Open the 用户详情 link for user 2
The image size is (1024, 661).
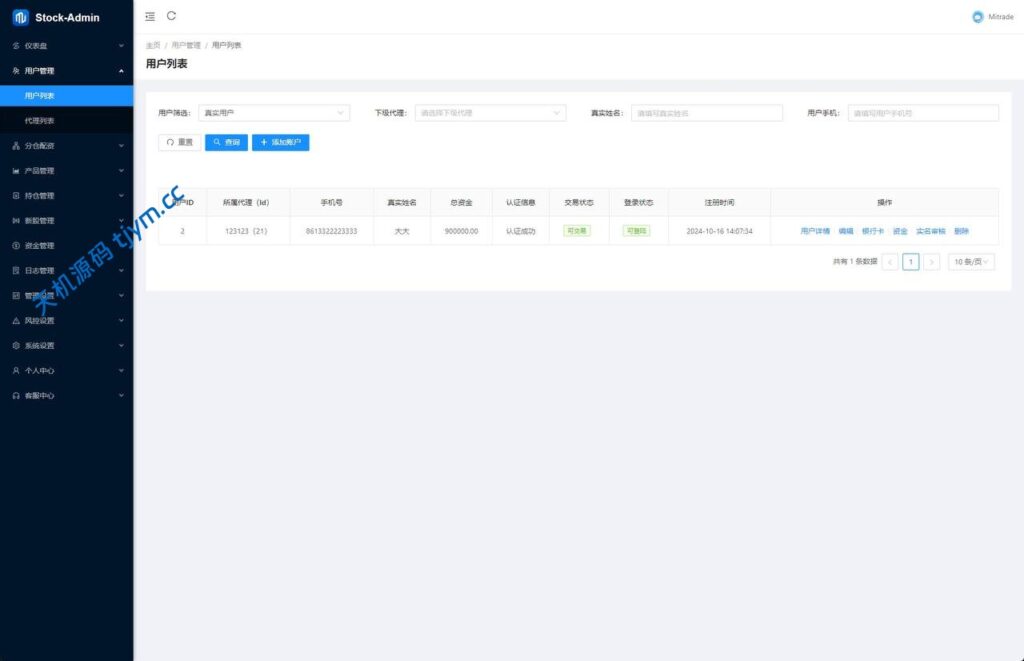(x=815, y=231)
